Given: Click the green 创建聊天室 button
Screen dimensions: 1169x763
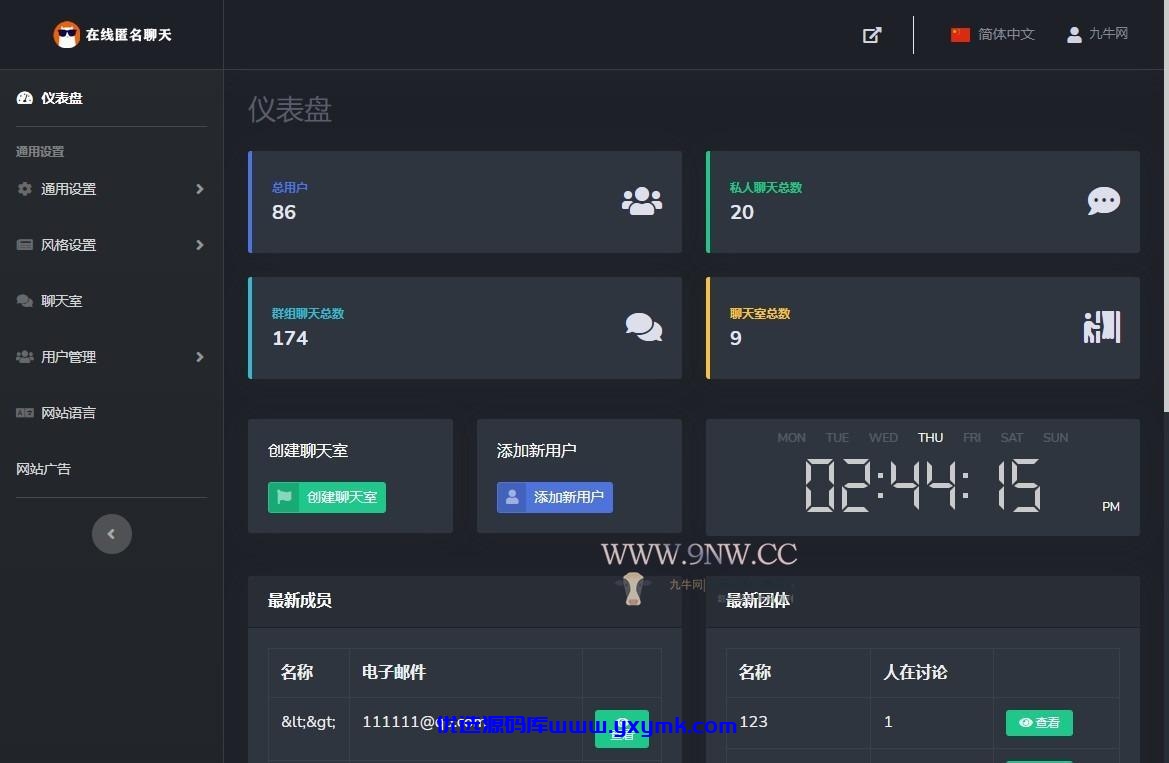Looking at the screenshot, I should (327, 497).
